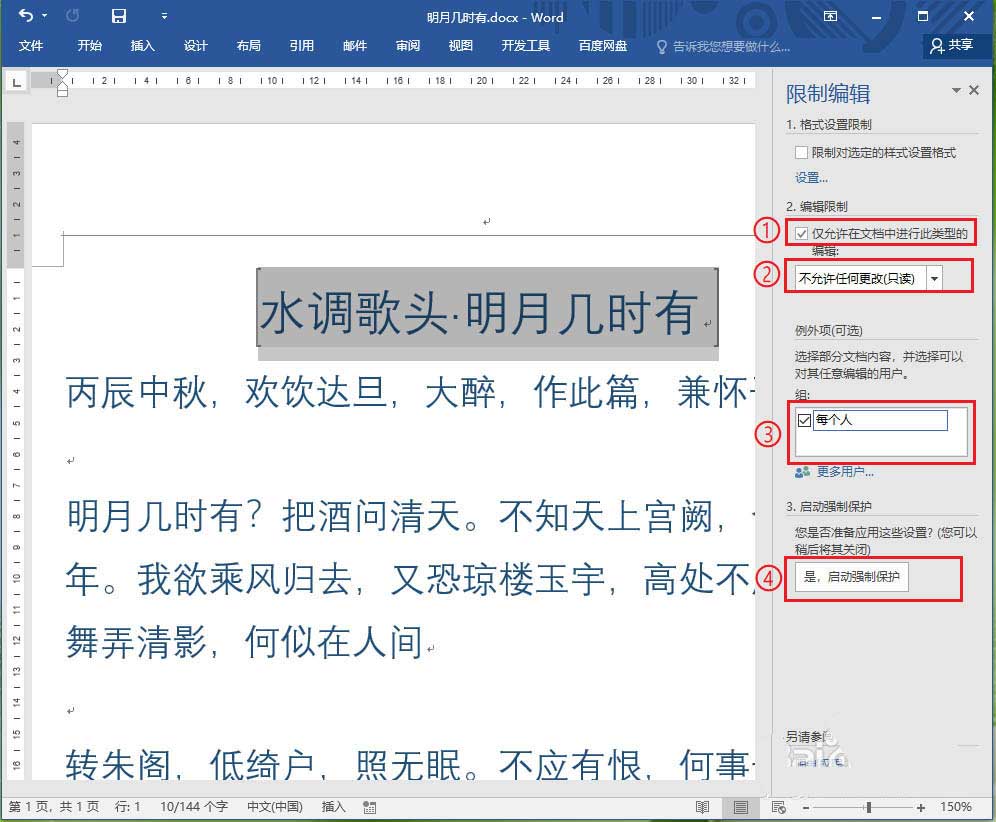Screen dimensions: 996x822
Task: Click the 行: 1 status bar entry
Action: click(128, 807)
